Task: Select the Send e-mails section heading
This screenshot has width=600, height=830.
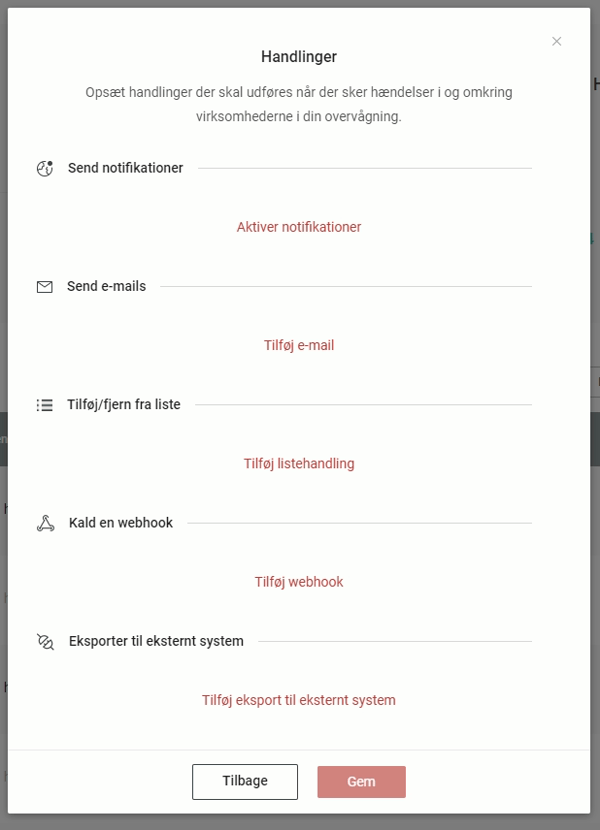Action: 106,286
